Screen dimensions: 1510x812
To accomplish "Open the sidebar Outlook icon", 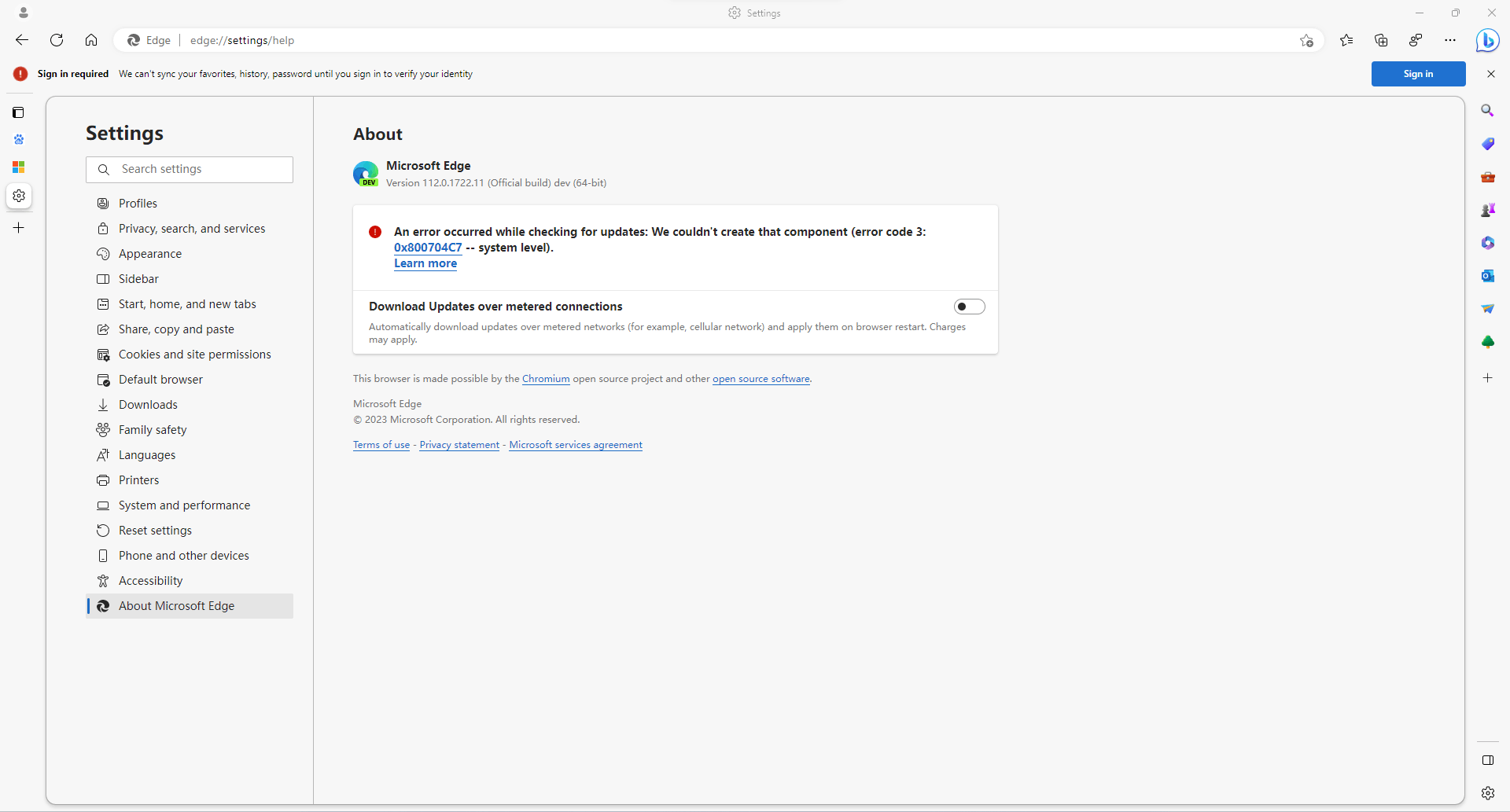I will point(1488,276).
